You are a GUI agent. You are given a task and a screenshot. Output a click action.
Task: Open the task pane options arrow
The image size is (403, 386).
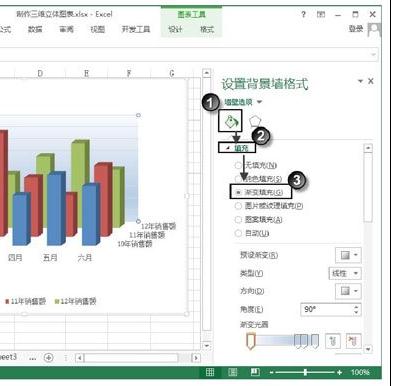360,81
